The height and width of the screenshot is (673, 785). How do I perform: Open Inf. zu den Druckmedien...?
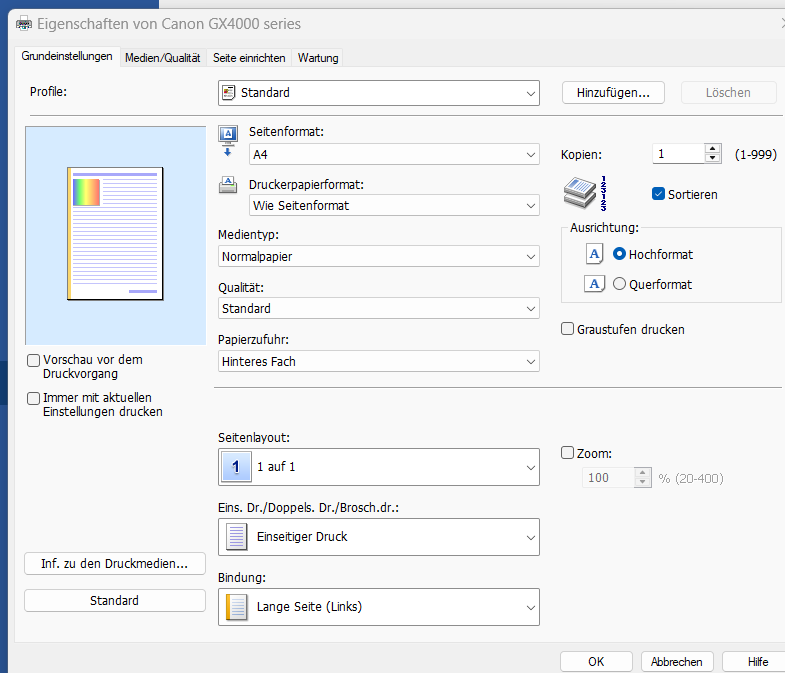coord(115,564)
